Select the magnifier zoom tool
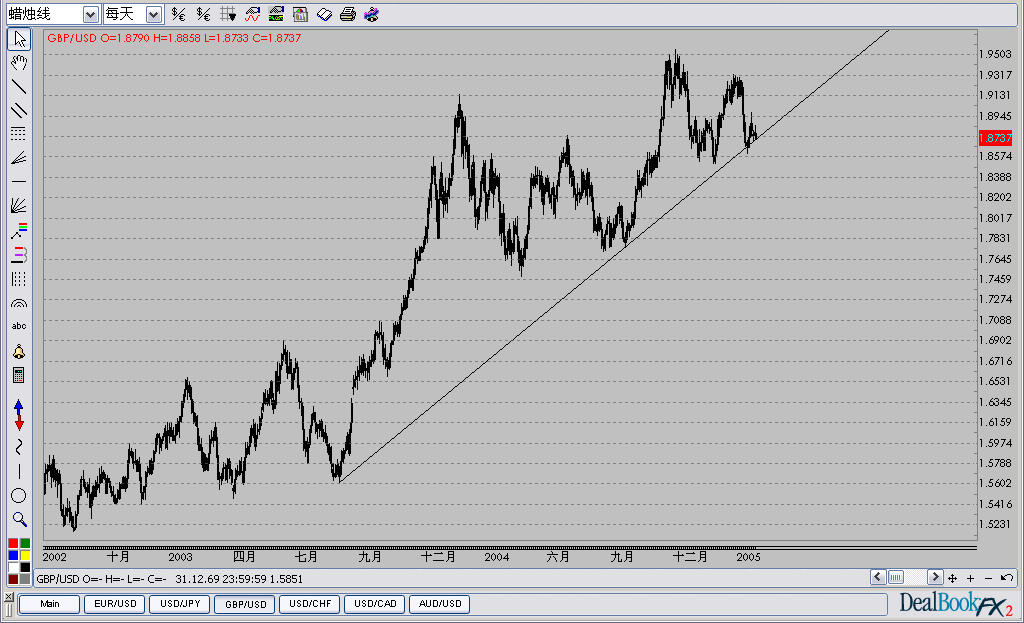 19,519
